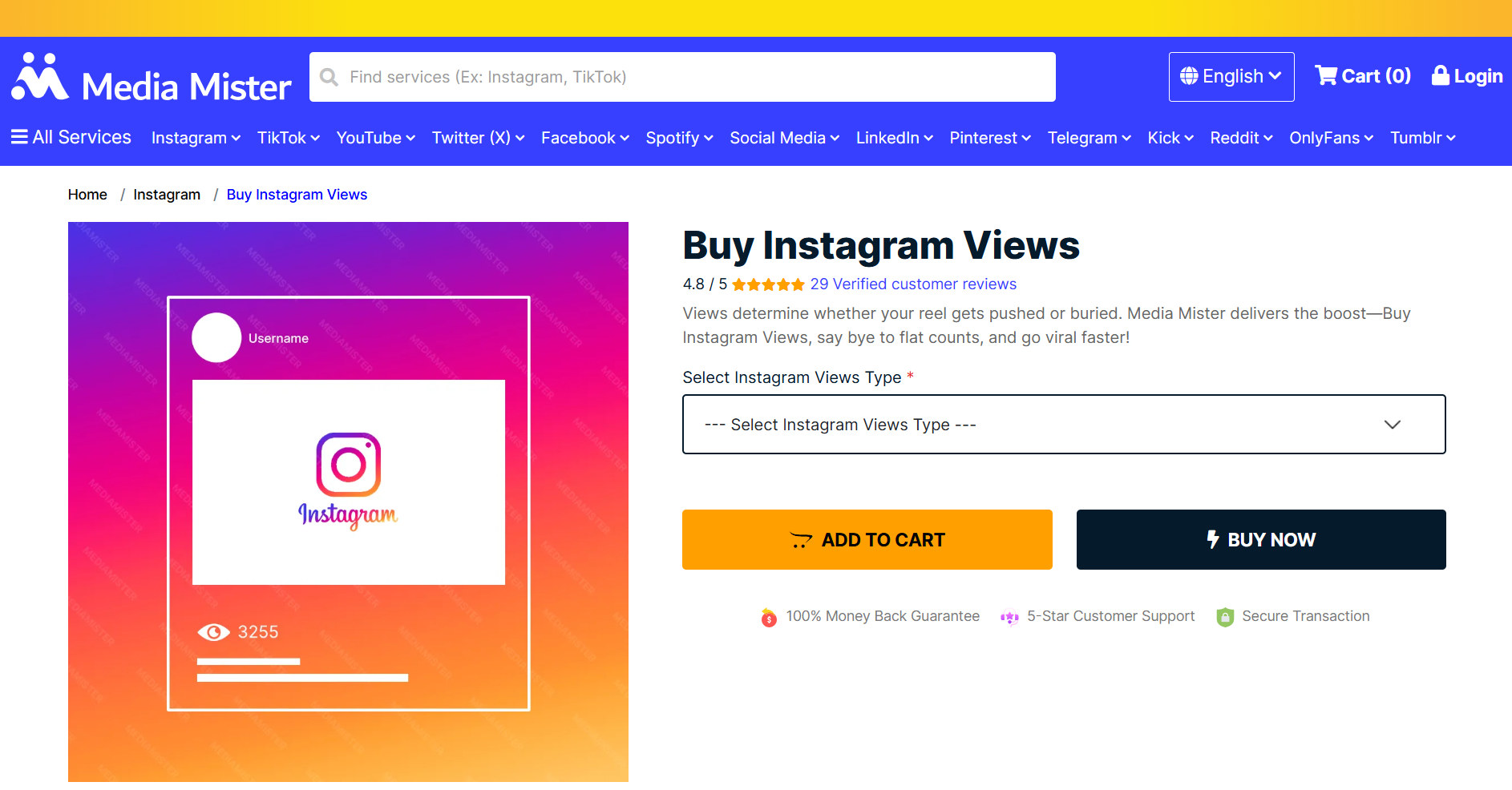
Task: Click the search magnifier icon
Action: [x=329, y=77]
